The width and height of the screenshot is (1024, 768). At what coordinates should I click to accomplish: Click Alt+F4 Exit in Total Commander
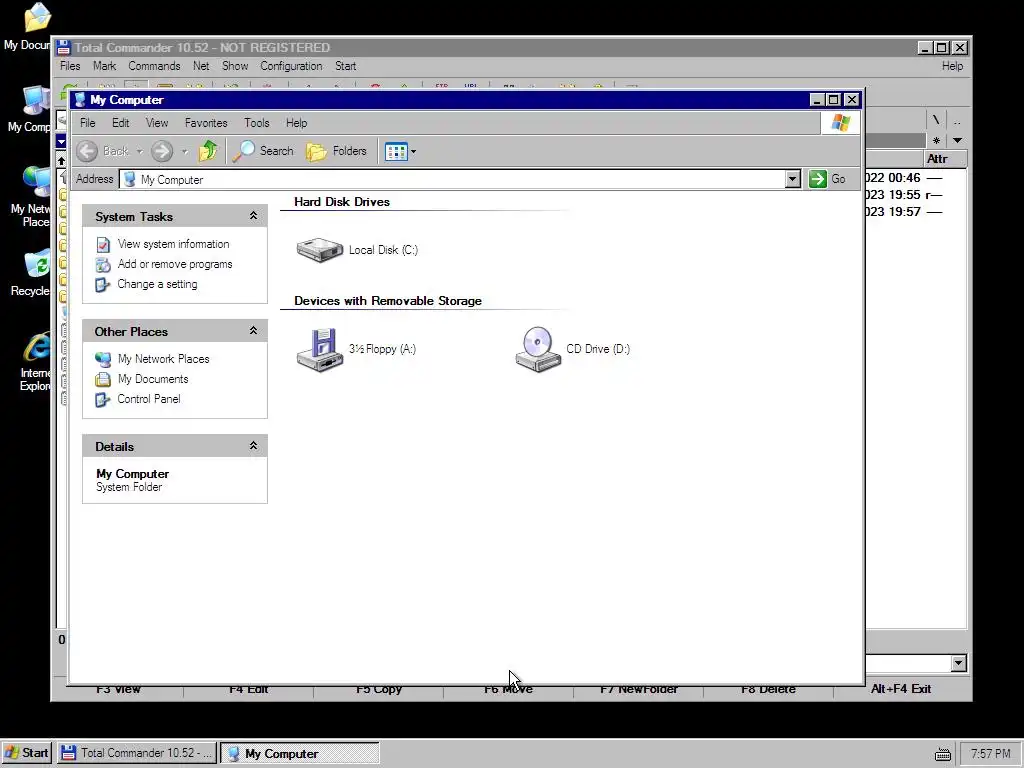[x=901, y=689]
